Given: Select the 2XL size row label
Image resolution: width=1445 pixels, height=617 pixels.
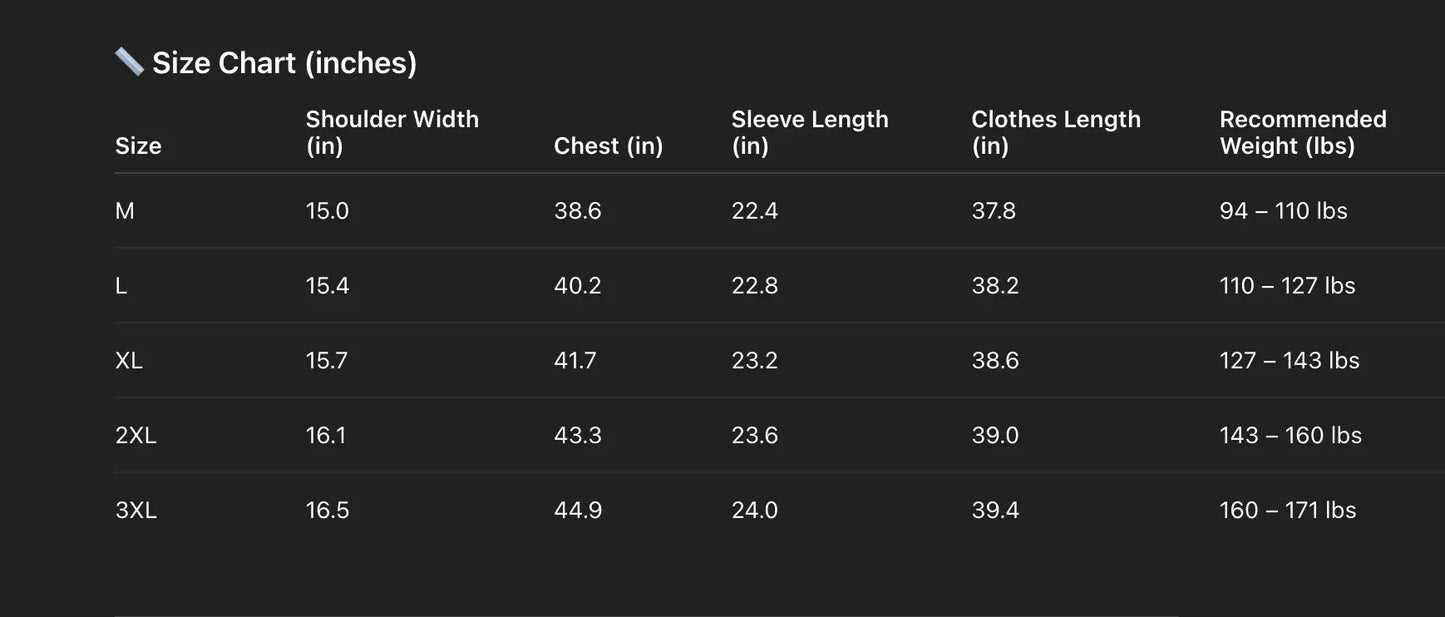Looking at the screenshot, I should (x=136, y=436).
